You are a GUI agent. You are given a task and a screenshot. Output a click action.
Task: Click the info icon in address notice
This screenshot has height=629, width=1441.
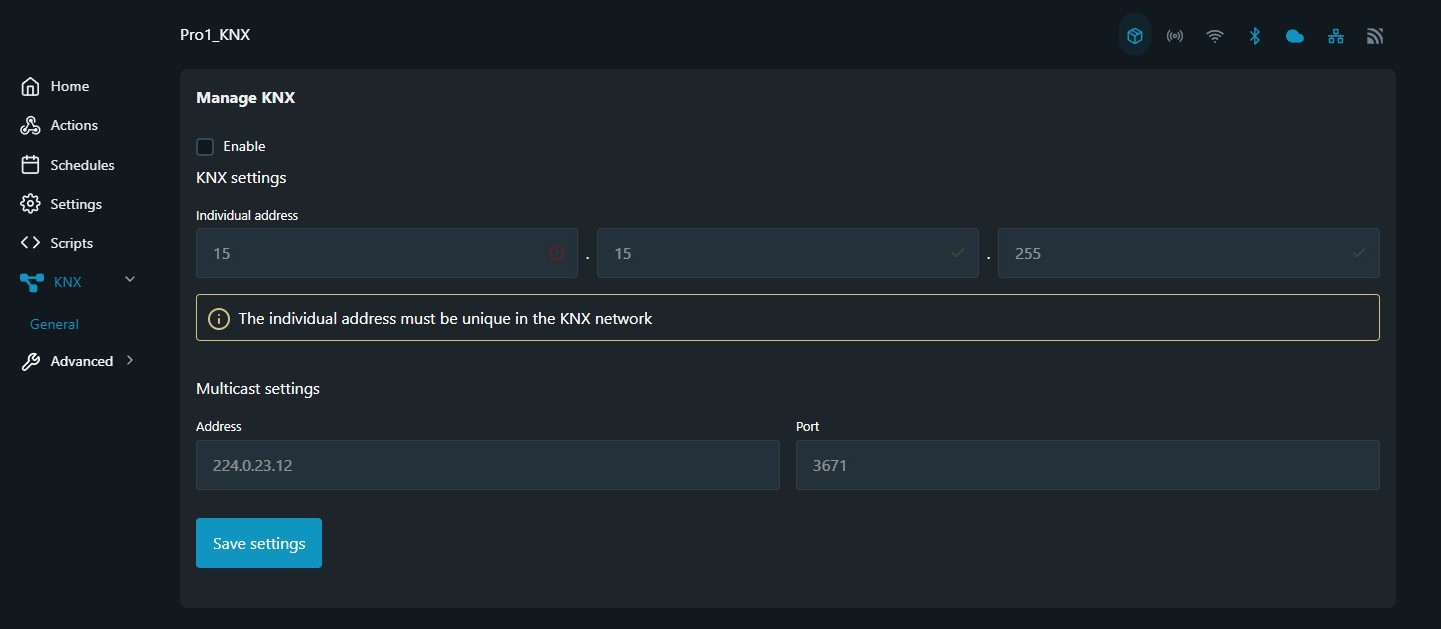pyautogui.click(x=218, y=319)
